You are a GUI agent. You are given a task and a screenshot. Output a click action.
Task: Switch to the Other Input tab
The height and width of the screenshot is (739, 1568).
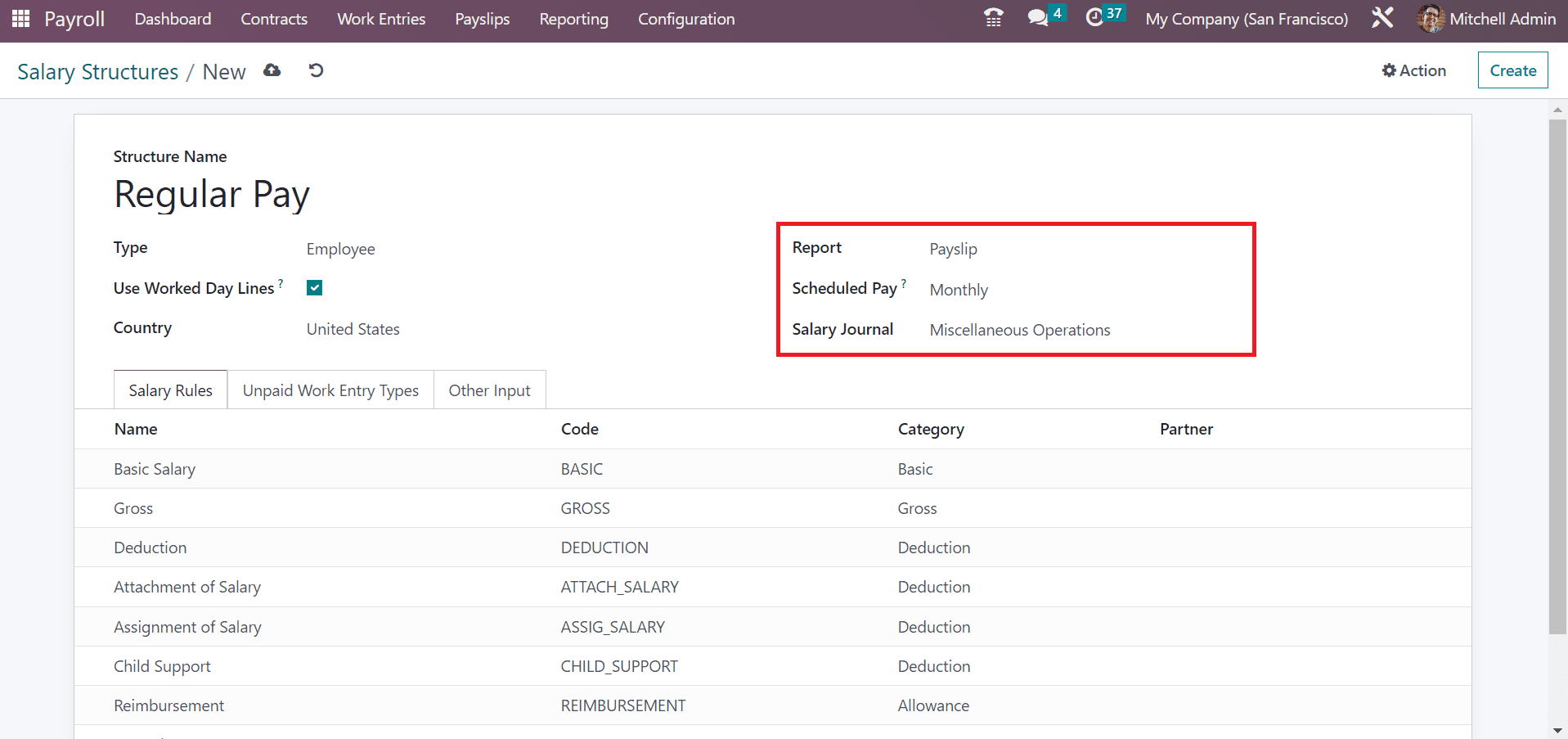pos(489,390)
